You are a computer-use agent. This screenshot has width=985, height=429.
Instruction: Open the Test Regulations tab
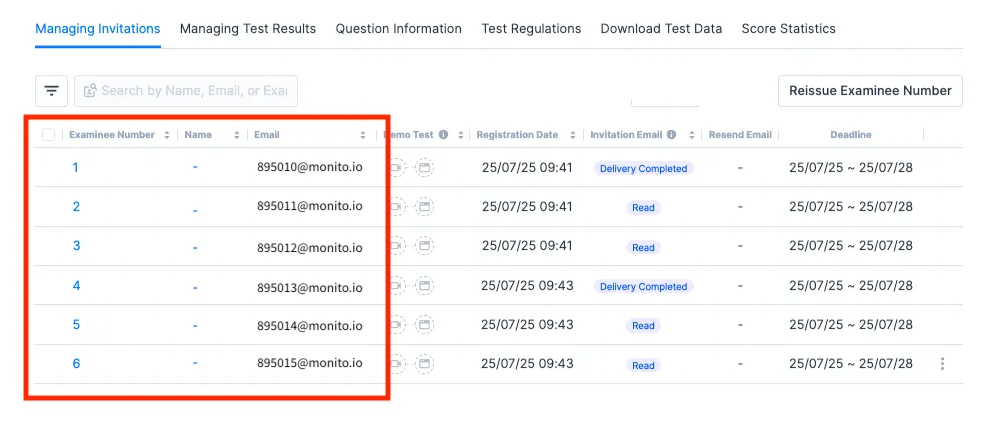coord(531,29)
